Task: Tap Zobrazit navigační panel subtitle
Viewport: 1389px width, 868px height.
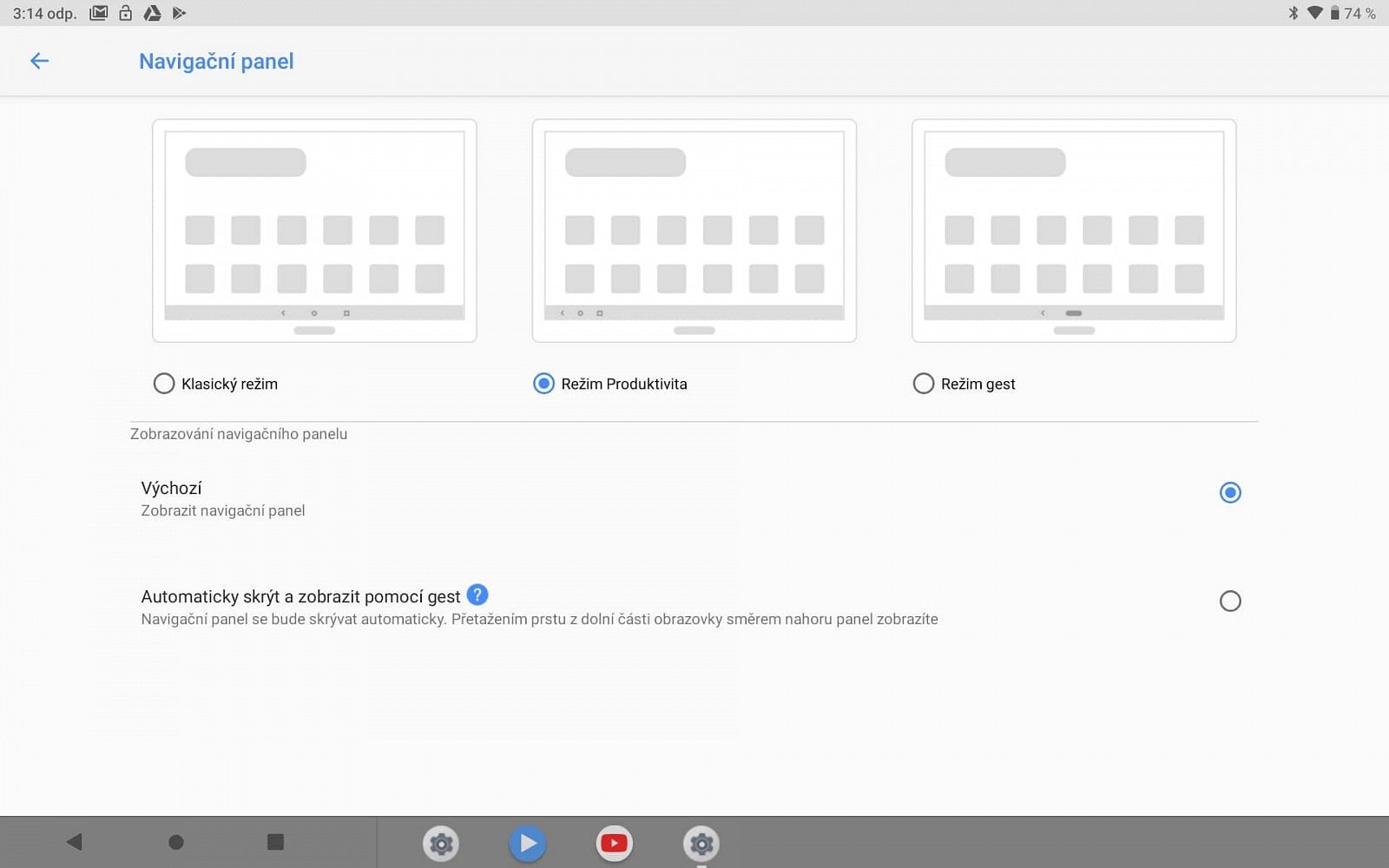Action: [x=223, y=510]
